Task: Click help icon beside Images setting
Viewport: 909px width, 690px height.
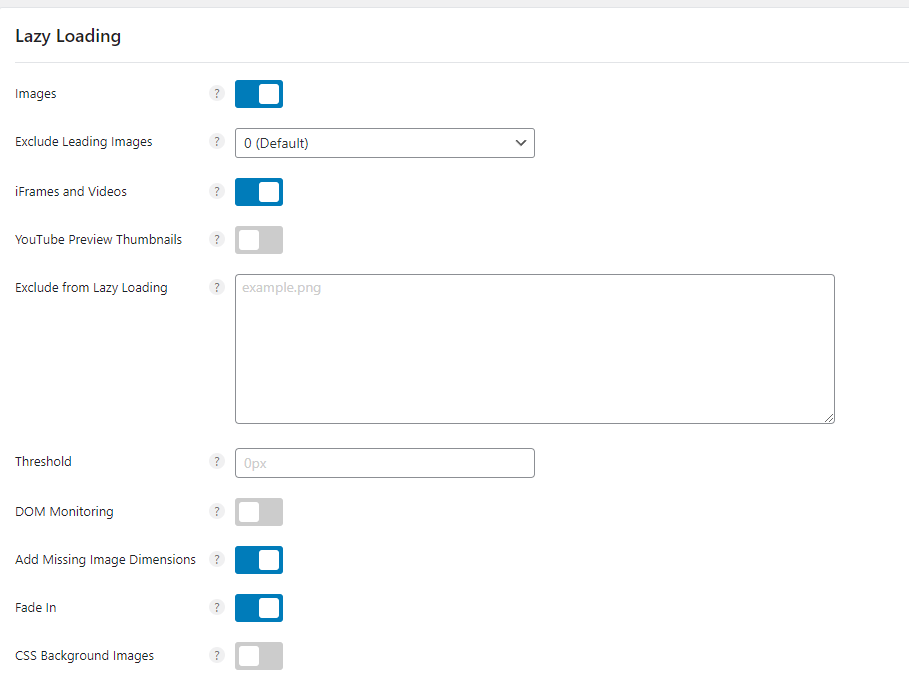Action: pos(216,93)
